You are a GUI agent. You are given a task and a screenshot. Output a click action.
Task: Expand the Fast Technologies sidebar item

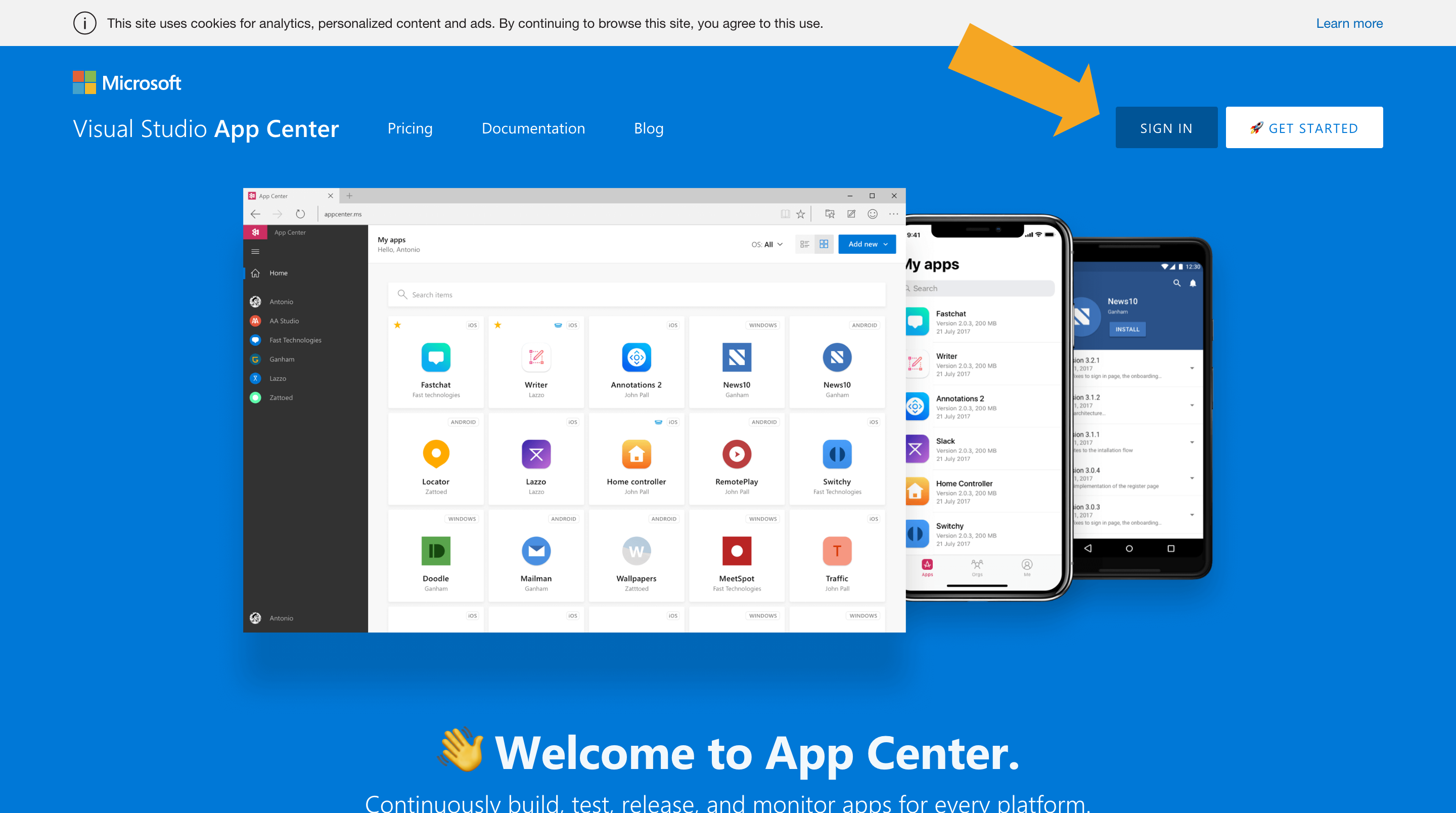pyautogui.click(x=296, y=340)
